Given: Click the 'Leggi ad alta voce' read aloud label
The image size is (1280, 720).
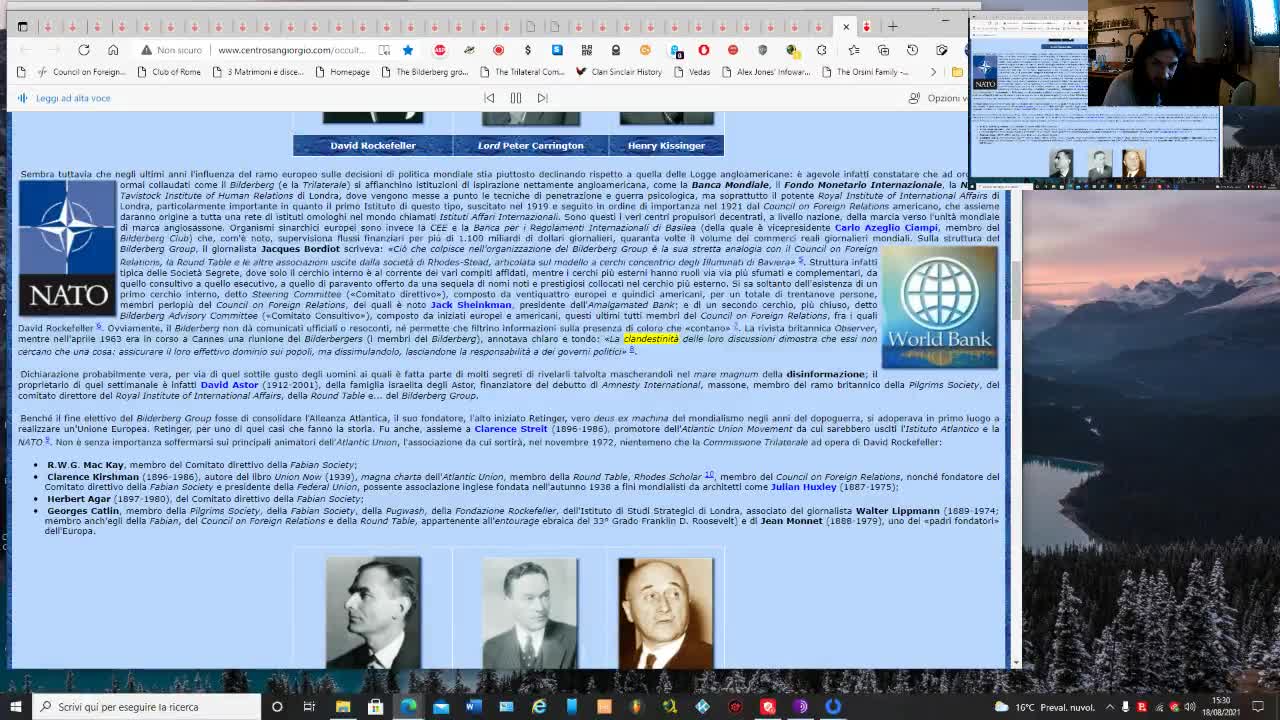Looking at the screenshot, I should pos(73,98).
